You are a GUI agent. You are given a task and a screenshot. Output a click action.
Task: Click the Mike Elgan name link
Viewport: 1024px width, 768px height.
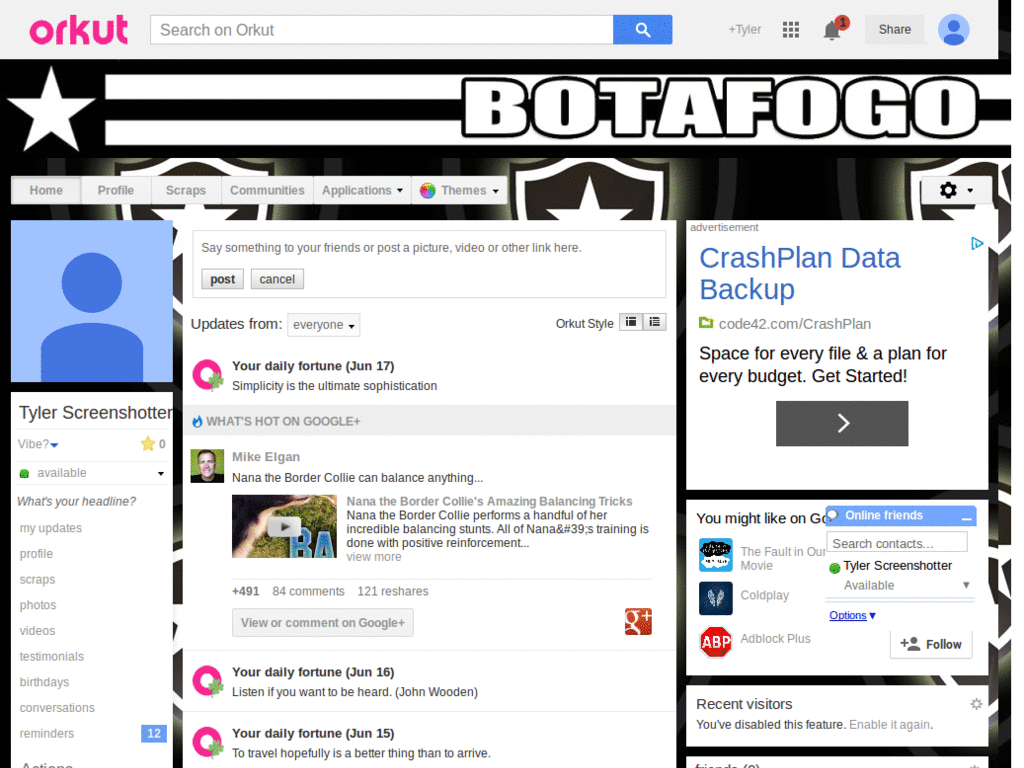(x=266, y=456)
